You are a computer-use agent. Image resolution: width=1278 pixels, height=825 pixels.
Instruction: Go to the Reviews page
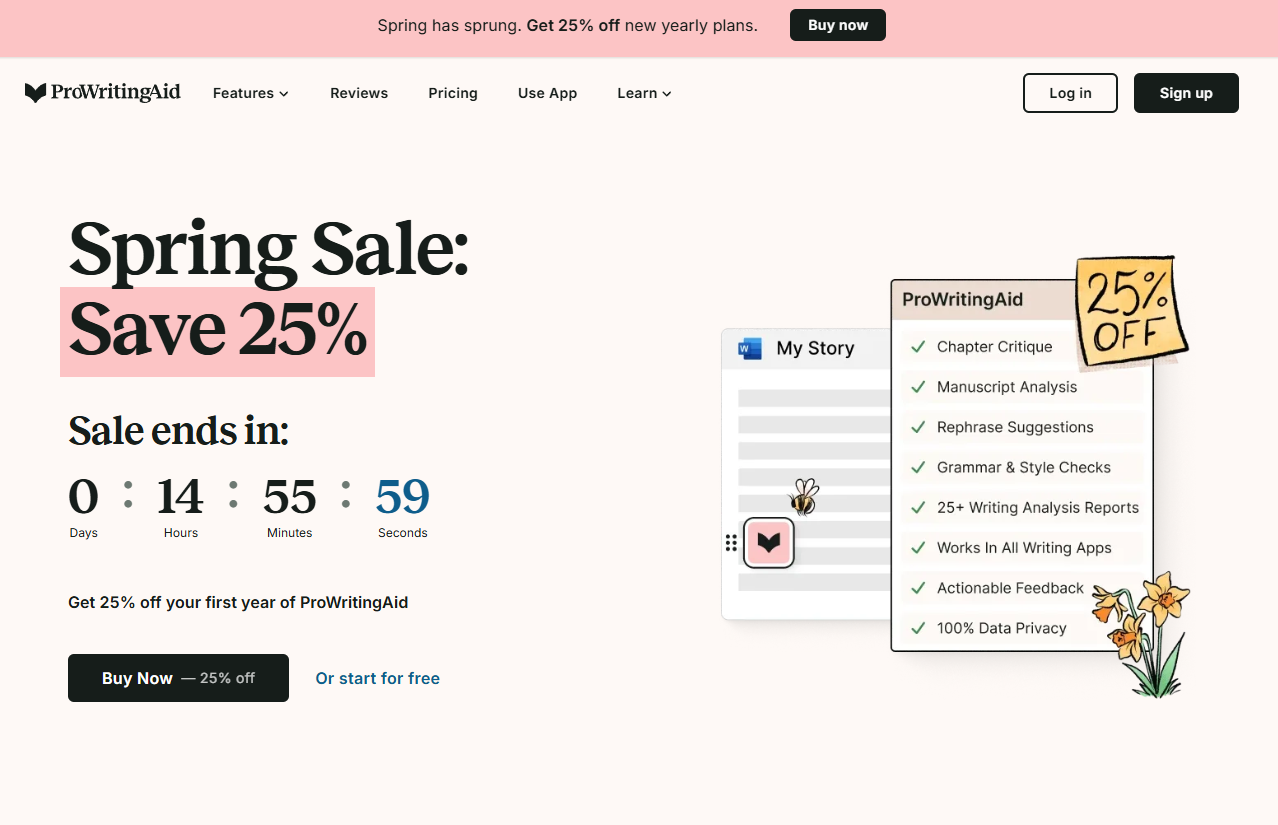pos(359,93)
